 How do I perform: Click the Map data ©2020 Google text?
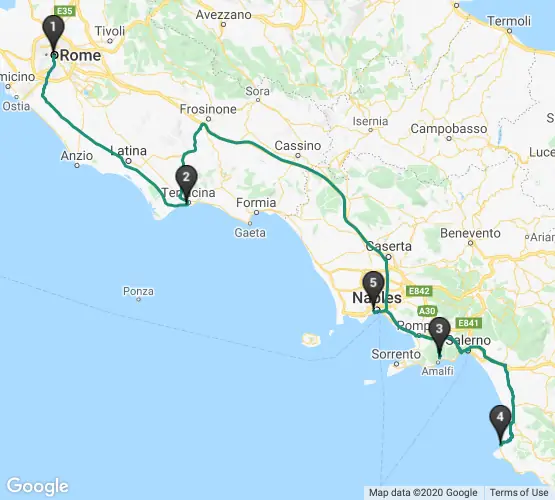pos(423,493)
